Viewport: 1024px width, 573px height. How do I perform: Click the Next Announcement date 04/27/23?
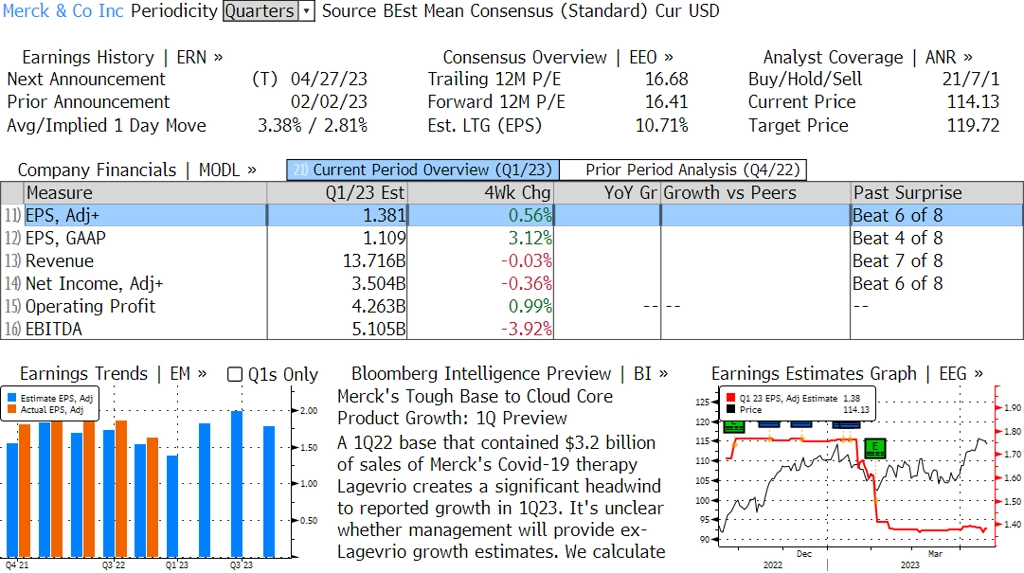tap(328, 79)
